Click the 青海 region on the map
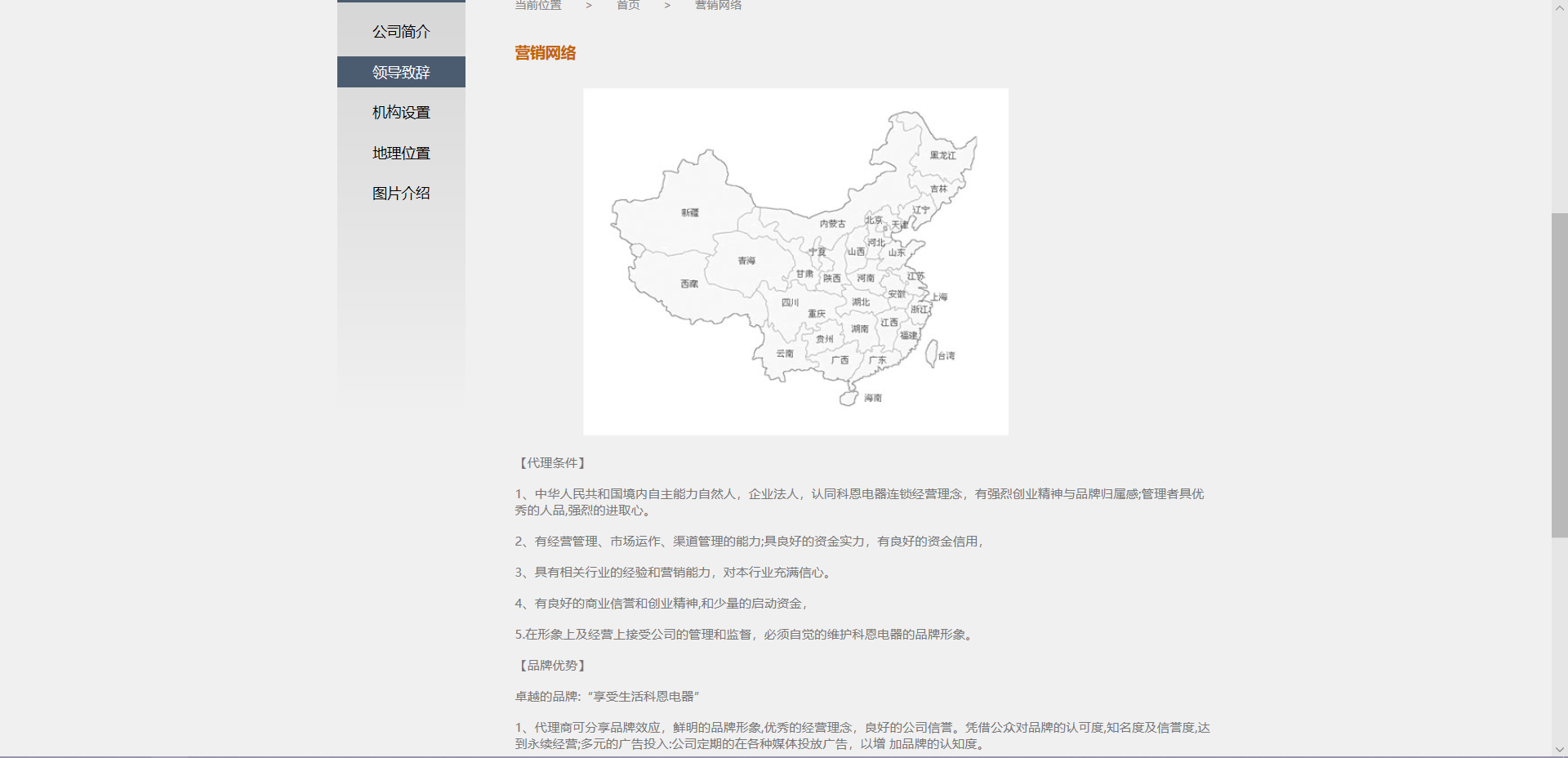1568x758 pixels. 746,261
